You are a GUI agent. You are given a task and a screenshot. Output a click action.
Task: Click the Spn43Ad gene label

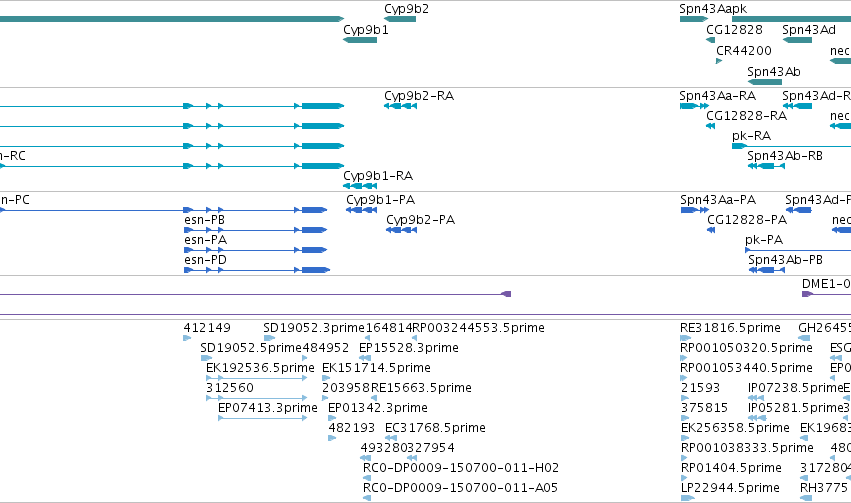809,30
